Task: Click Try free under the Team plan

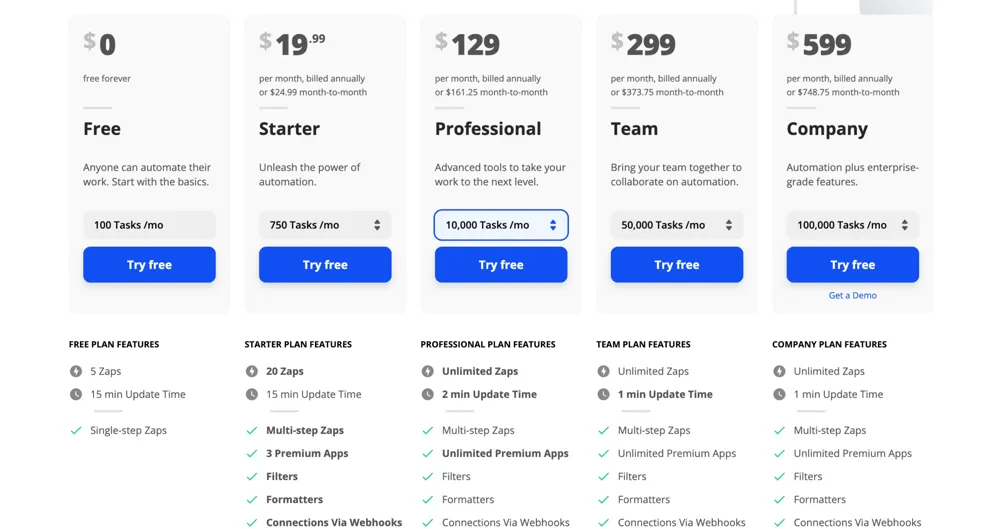Action: click(x=677, y=265)
